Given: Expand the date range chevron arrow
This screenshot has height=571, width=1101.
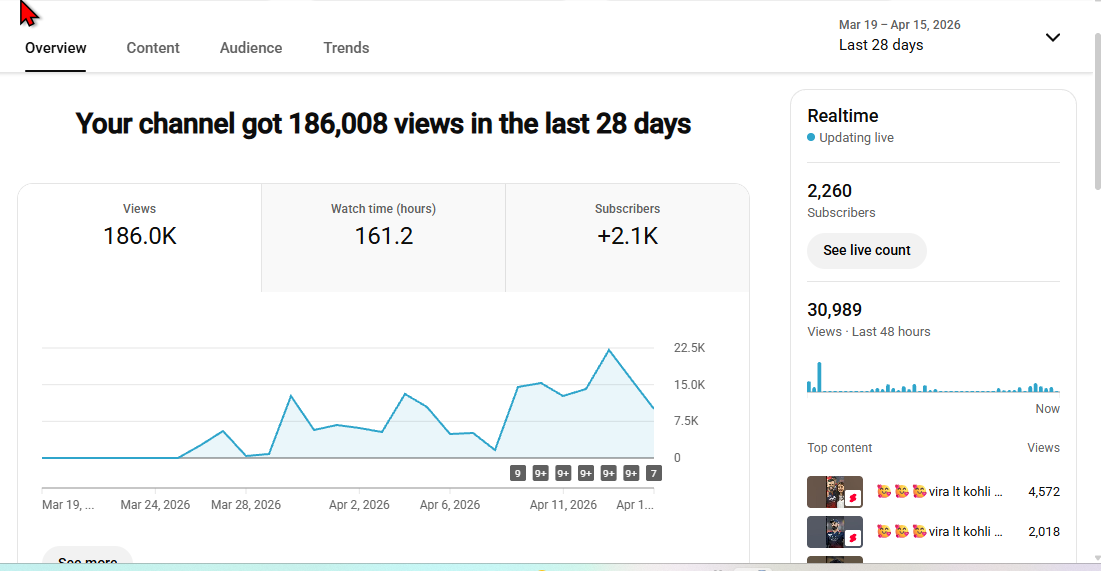Looking at the screenshot, I should [x=1052, y=37].
